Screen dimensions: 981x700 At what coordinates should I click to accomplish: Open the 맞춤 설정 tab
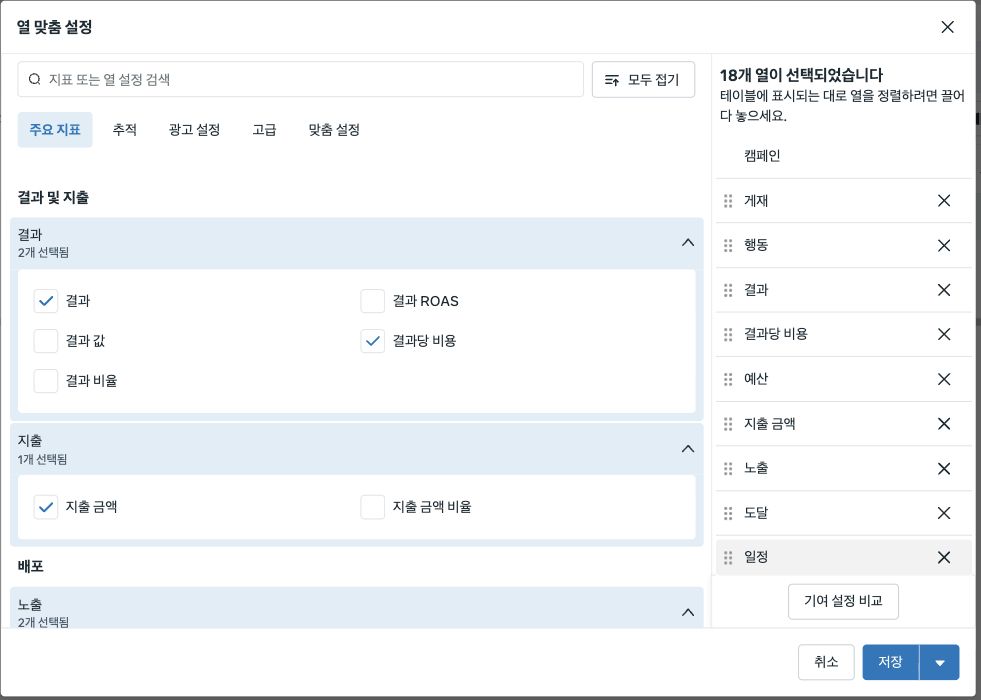pos(334,129)
